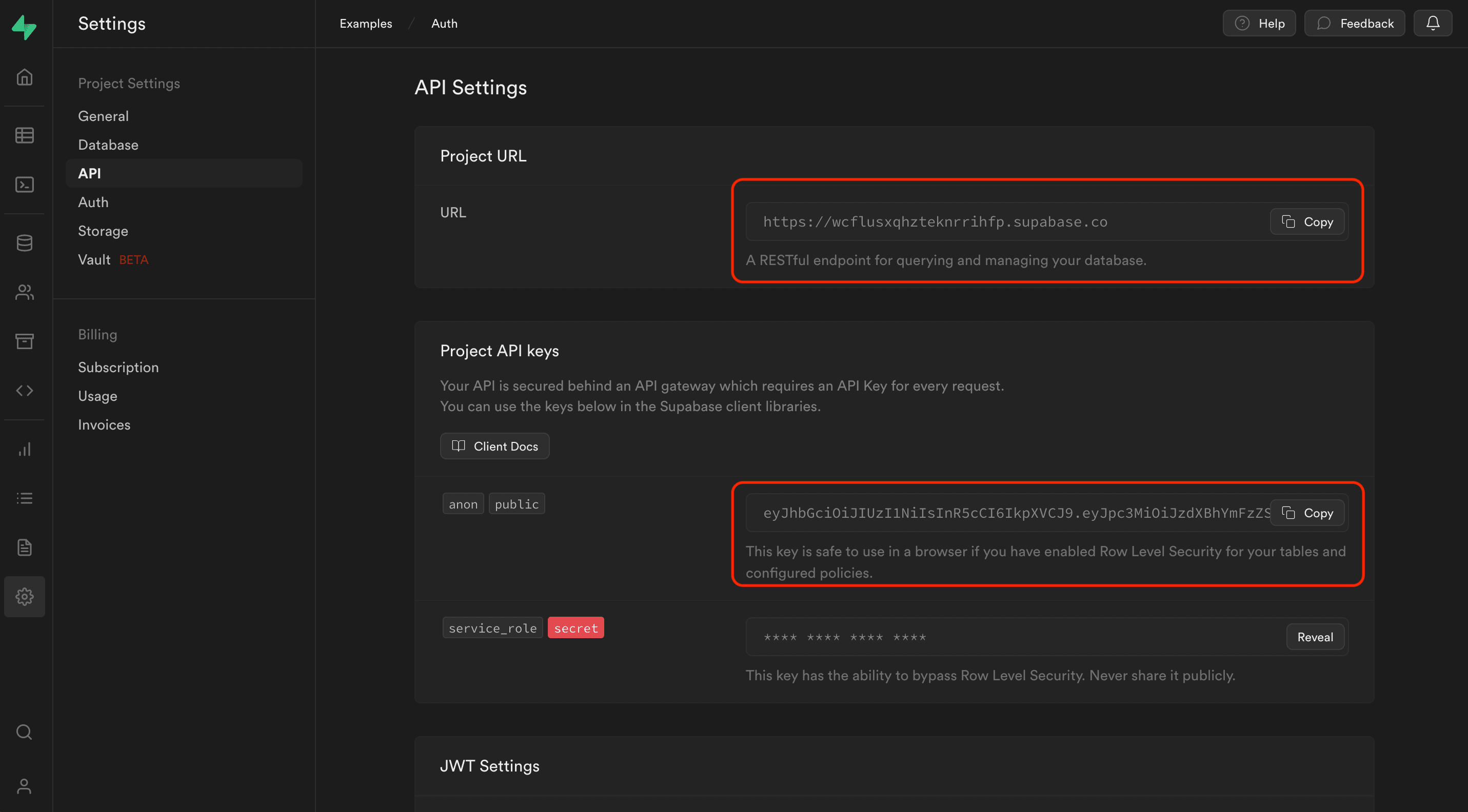Open the Storage archive icon
Screen dimensions: 1468x812
pos(24,341)
